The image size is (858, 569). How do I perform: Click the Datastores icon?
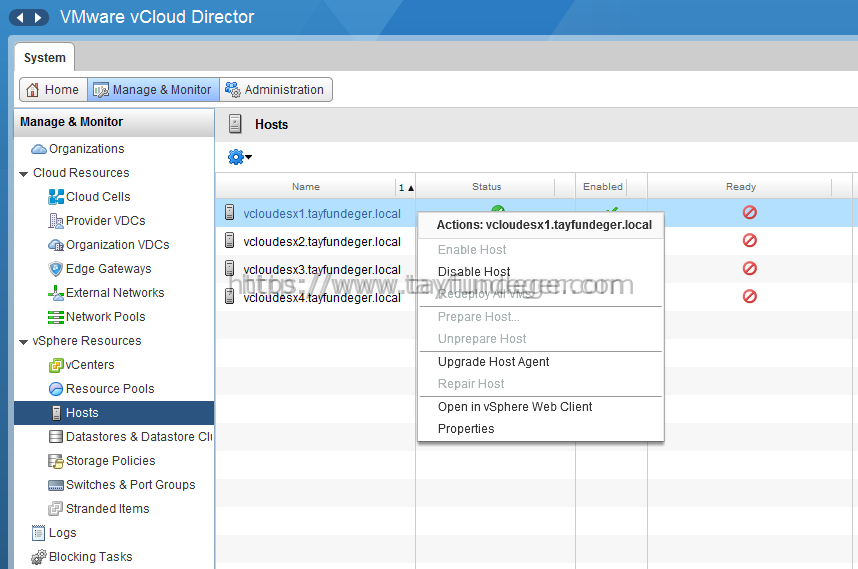(x=56, y=437)
